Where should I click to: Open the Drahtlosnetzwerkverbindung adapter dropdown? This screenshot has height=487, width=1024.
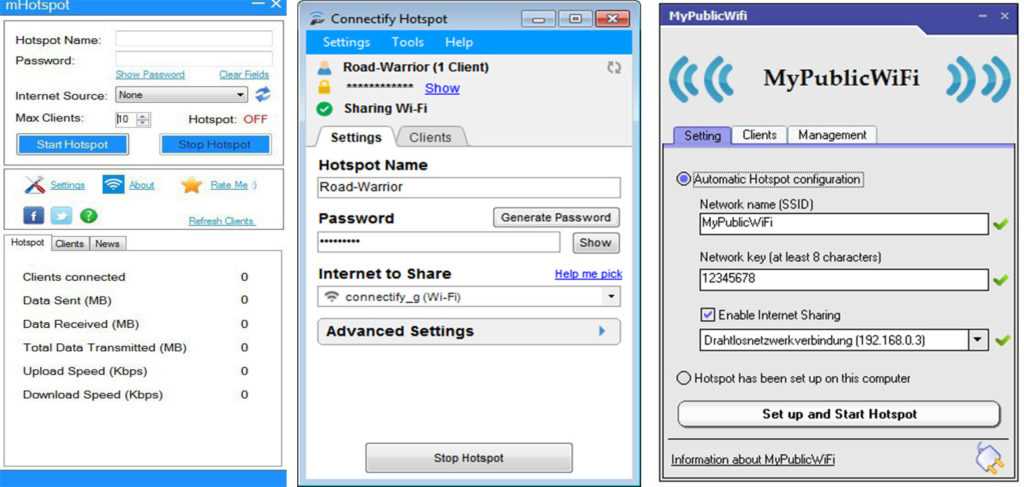click(x=978, y=340)
